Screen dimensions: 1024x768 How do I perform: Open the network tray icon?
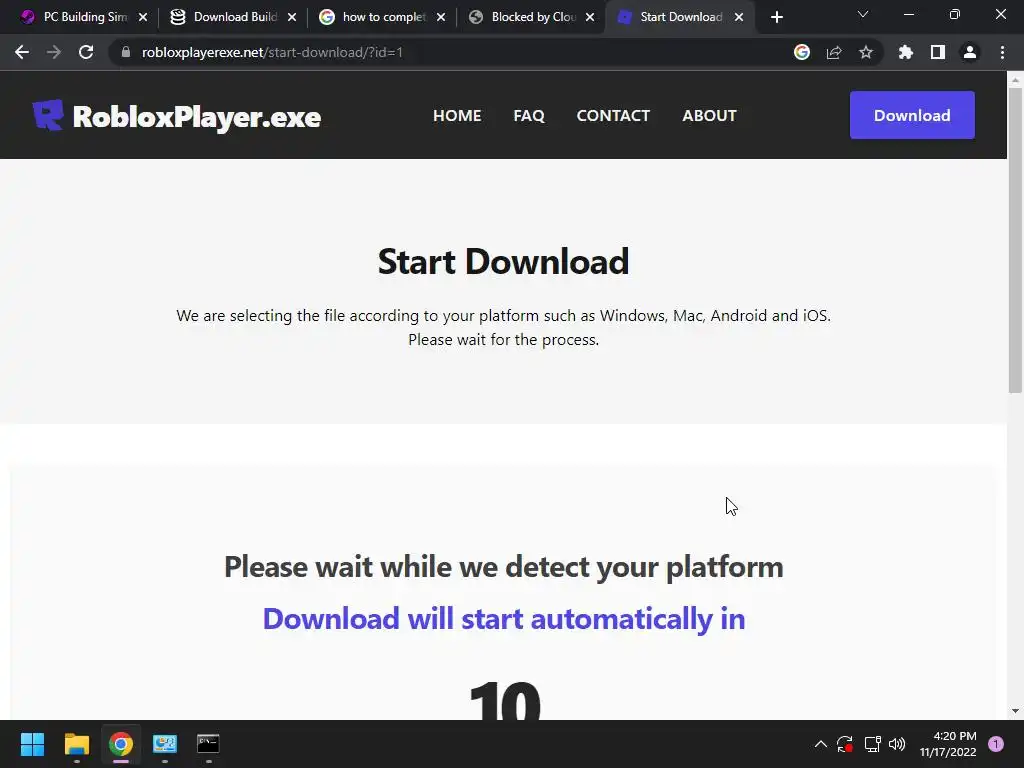[x=872, y=744]
